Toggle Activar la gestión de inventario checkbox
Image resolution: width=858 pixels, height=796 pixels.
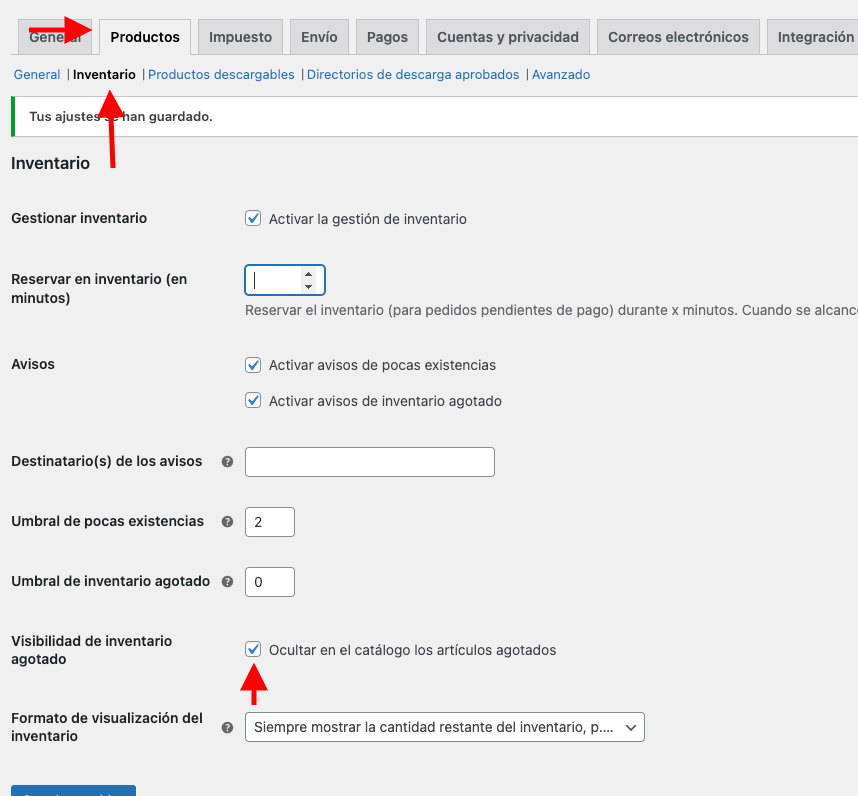(253, 218)
